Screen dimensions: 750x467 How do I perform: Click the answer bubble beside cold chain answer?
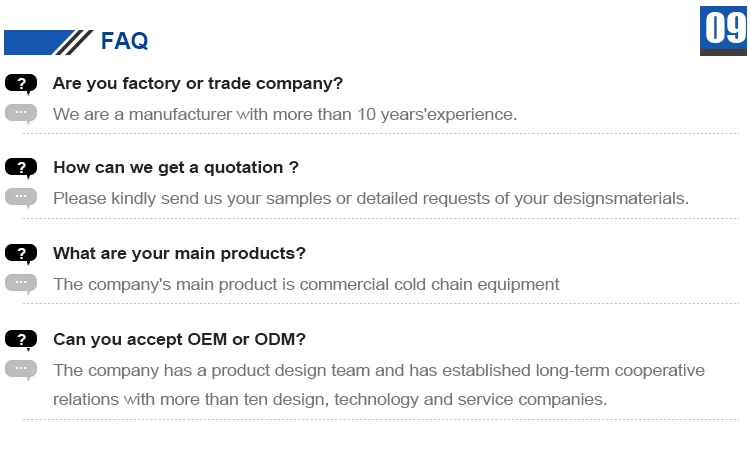tap(21, 283)
